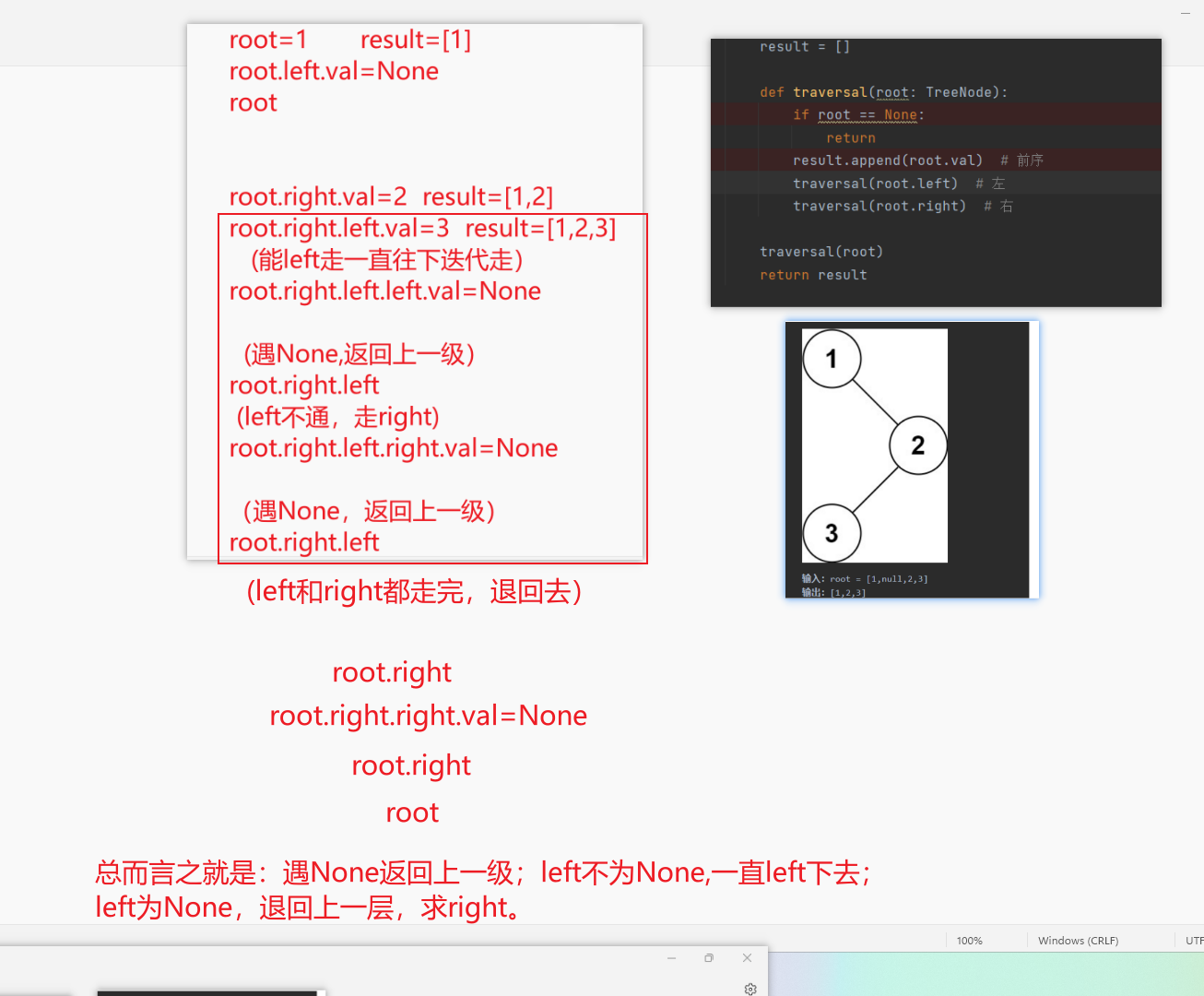Select the red-bordered annotation box

[x=432, y=387]
